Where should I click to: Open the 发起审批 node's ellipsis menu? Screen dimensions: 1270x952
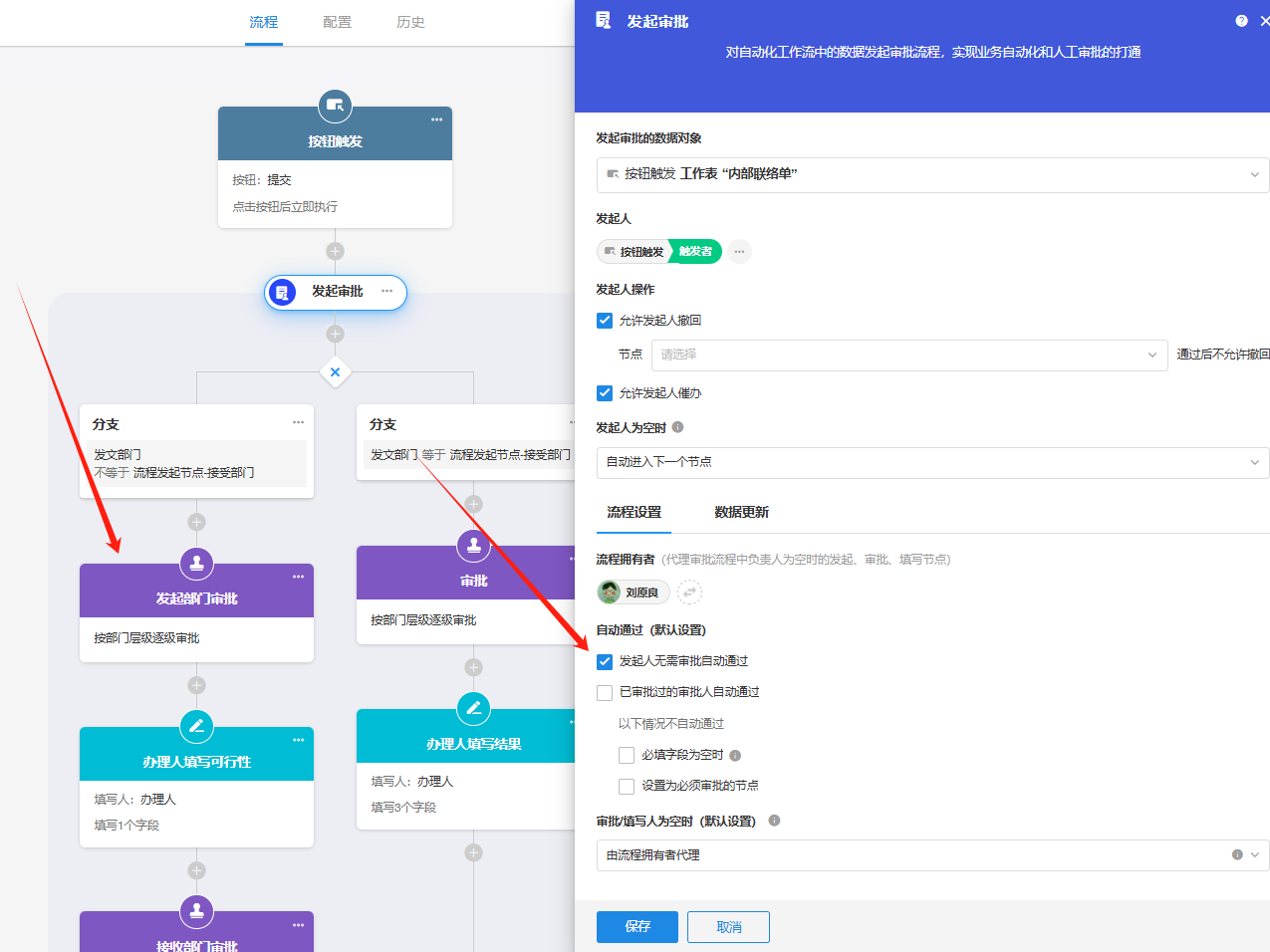coord(386,292)
